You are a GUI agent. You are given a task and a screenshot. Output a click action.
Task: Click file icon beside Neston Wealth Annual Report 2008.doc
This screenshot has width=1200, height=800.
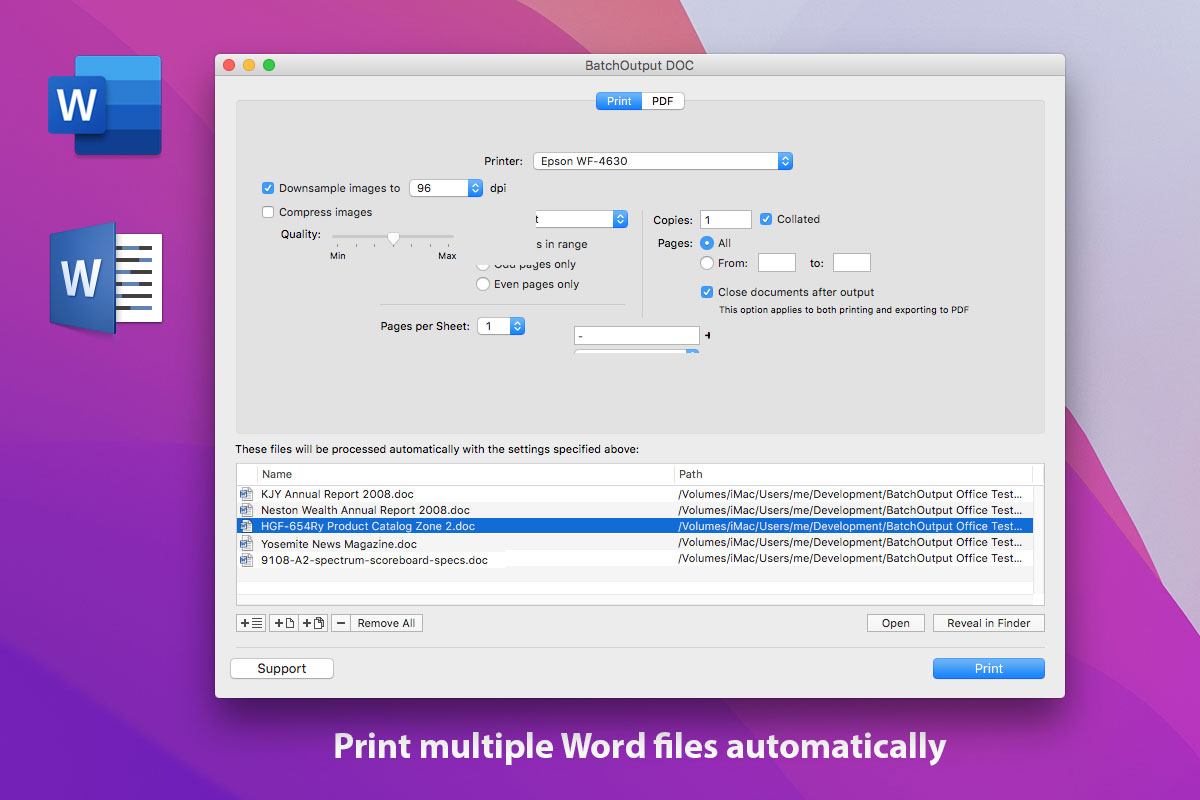[x=246, y=510]
